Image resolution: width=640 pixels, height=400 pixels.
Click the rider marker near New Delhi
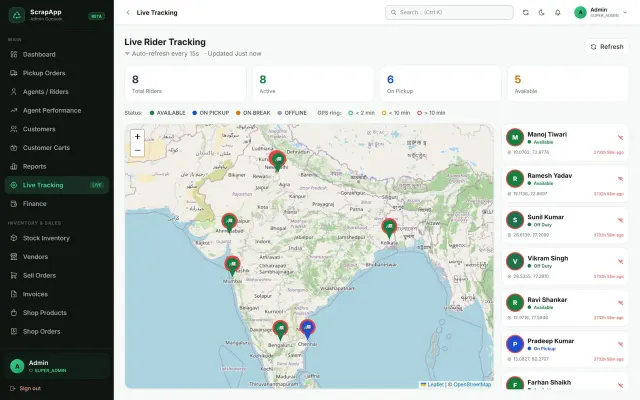[x=278, y=160]
